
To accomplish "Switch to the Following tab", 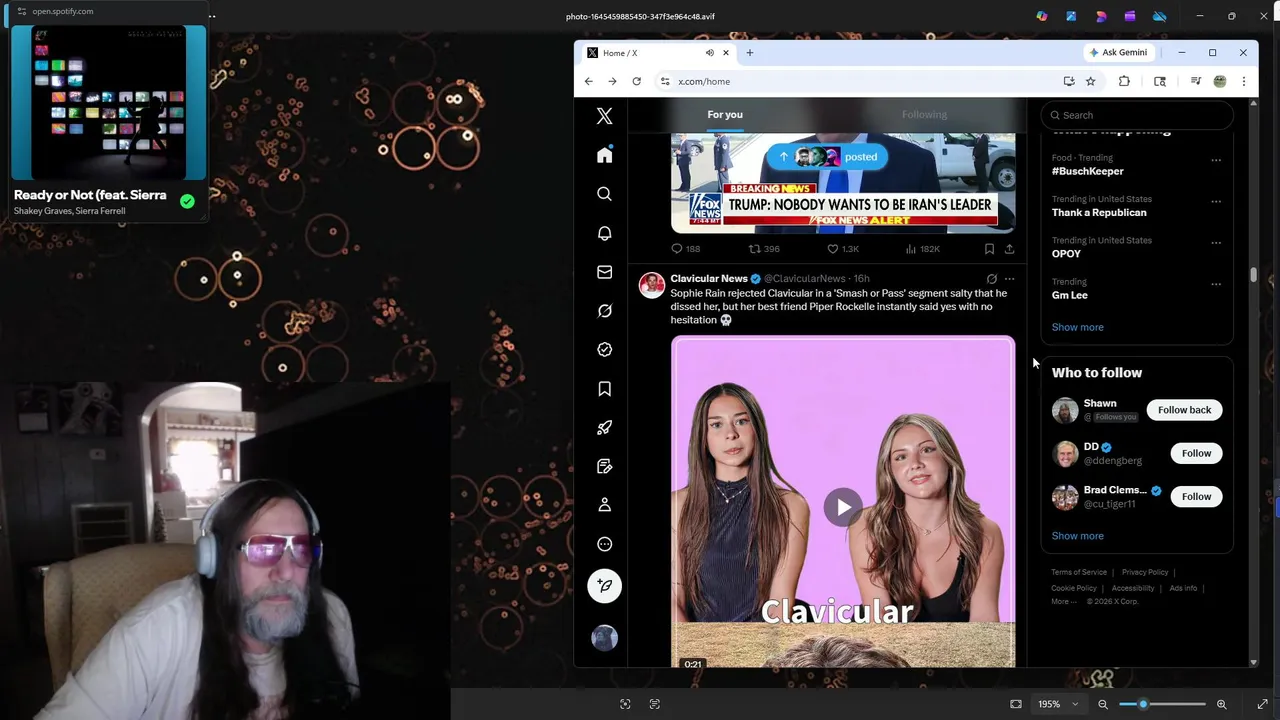I will [924, 114].
